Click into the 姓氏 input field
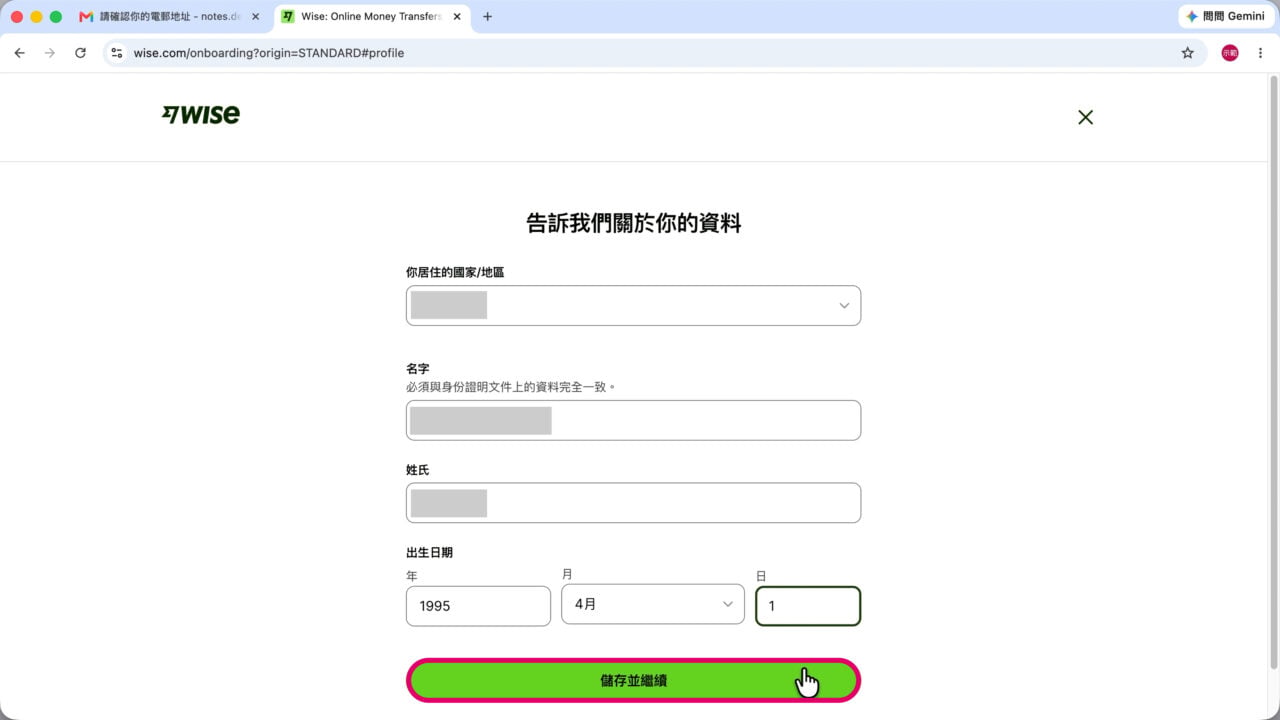 pyautogui.click(x=633, y=503)
